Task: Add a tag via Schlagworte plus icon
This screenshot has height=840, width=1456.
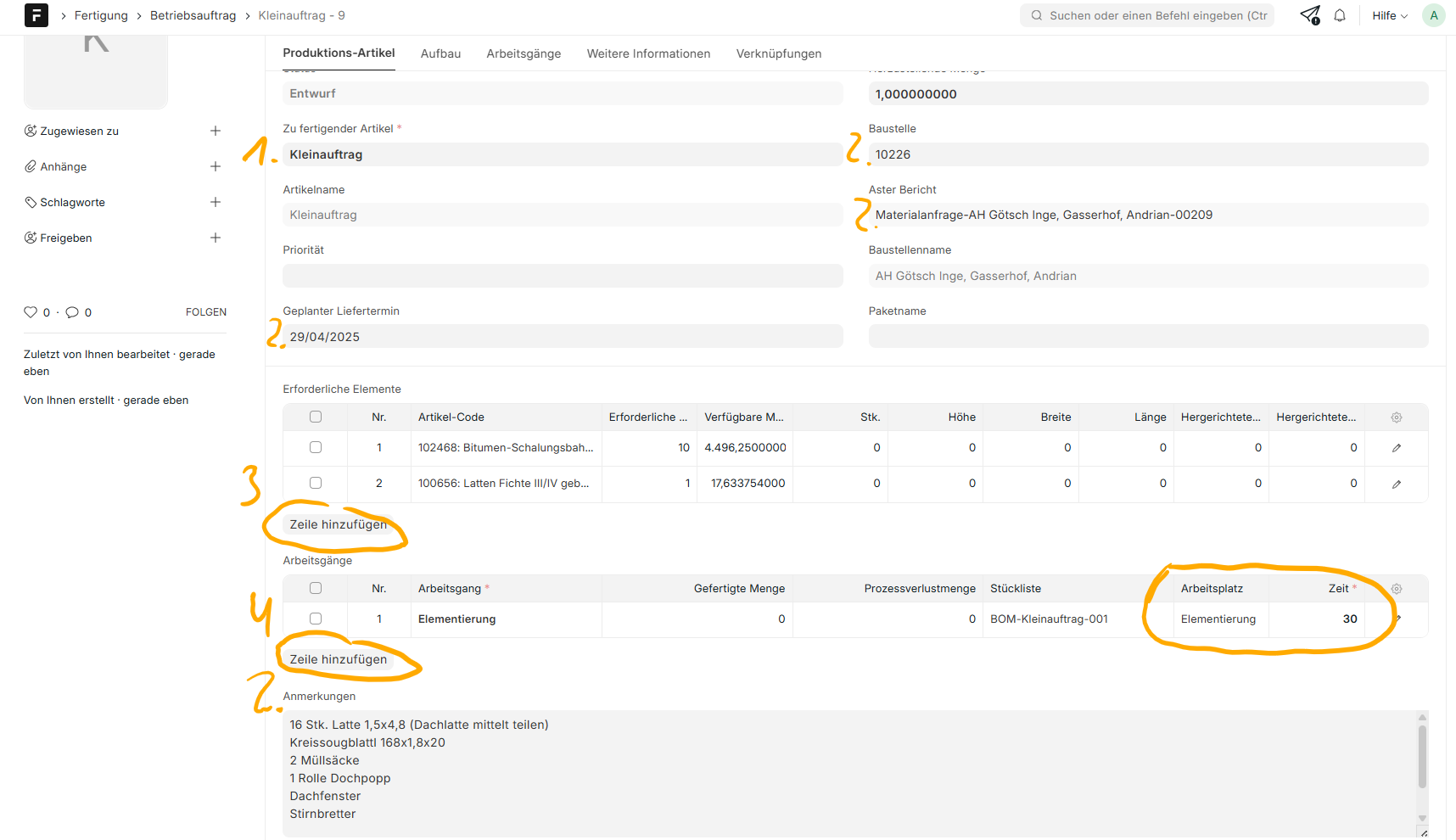Action: 216,202
